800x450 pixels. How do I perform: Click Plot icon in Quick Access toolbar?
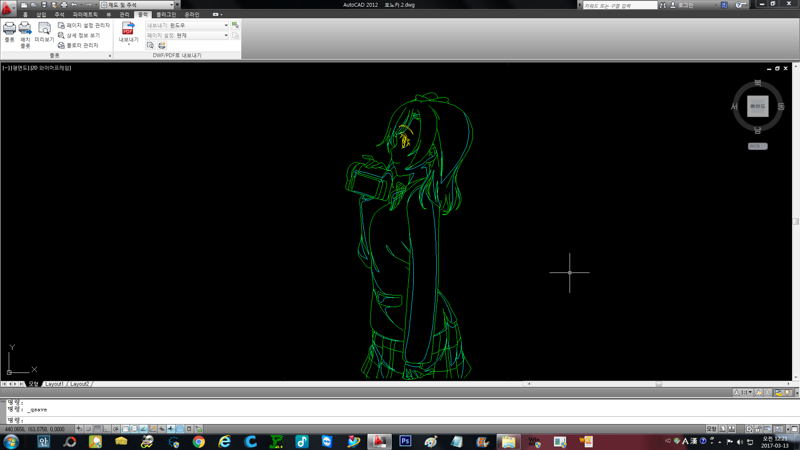64,5
